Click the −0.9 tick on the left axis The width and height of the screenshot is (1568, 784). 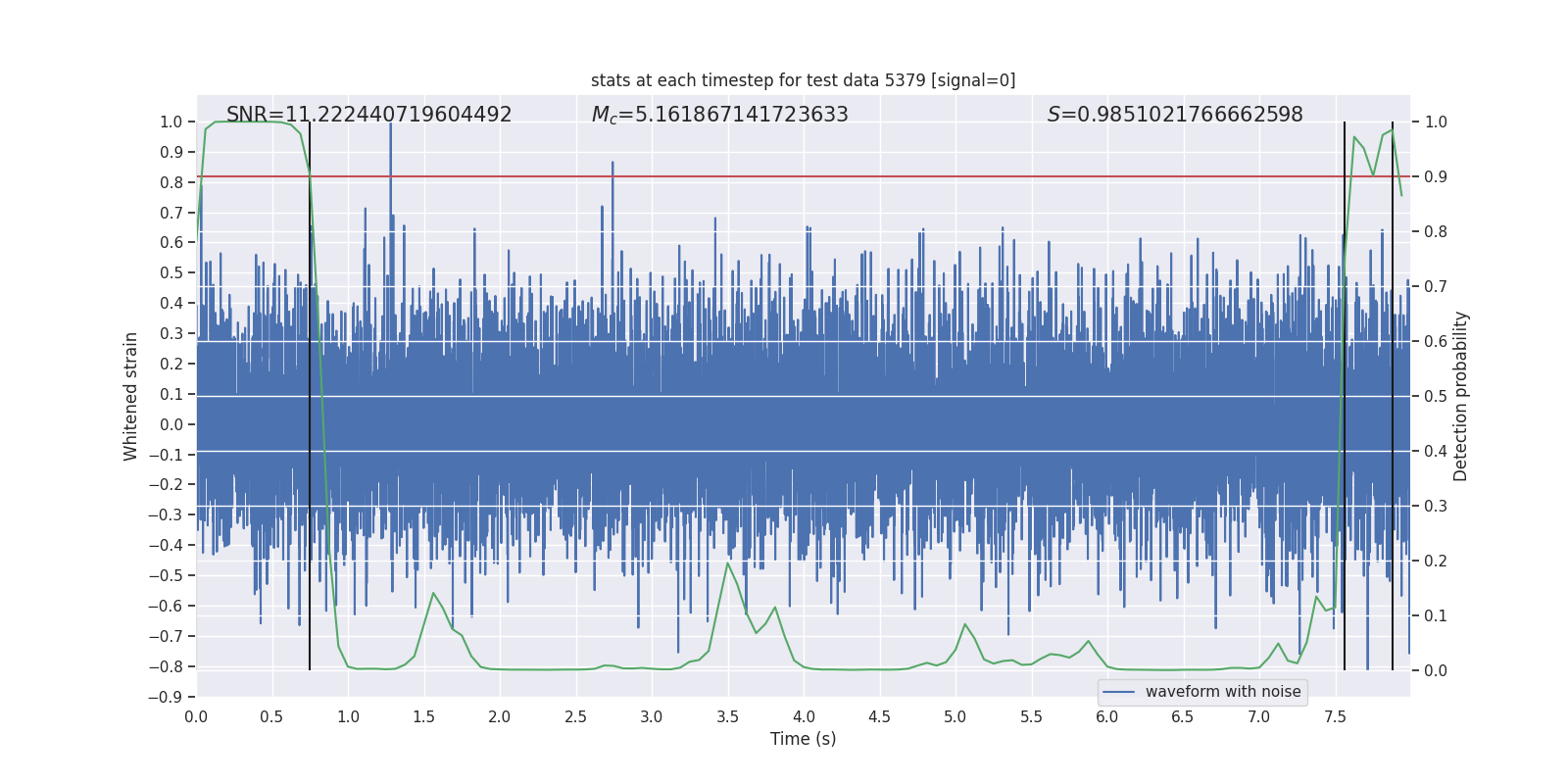[166, 697]
